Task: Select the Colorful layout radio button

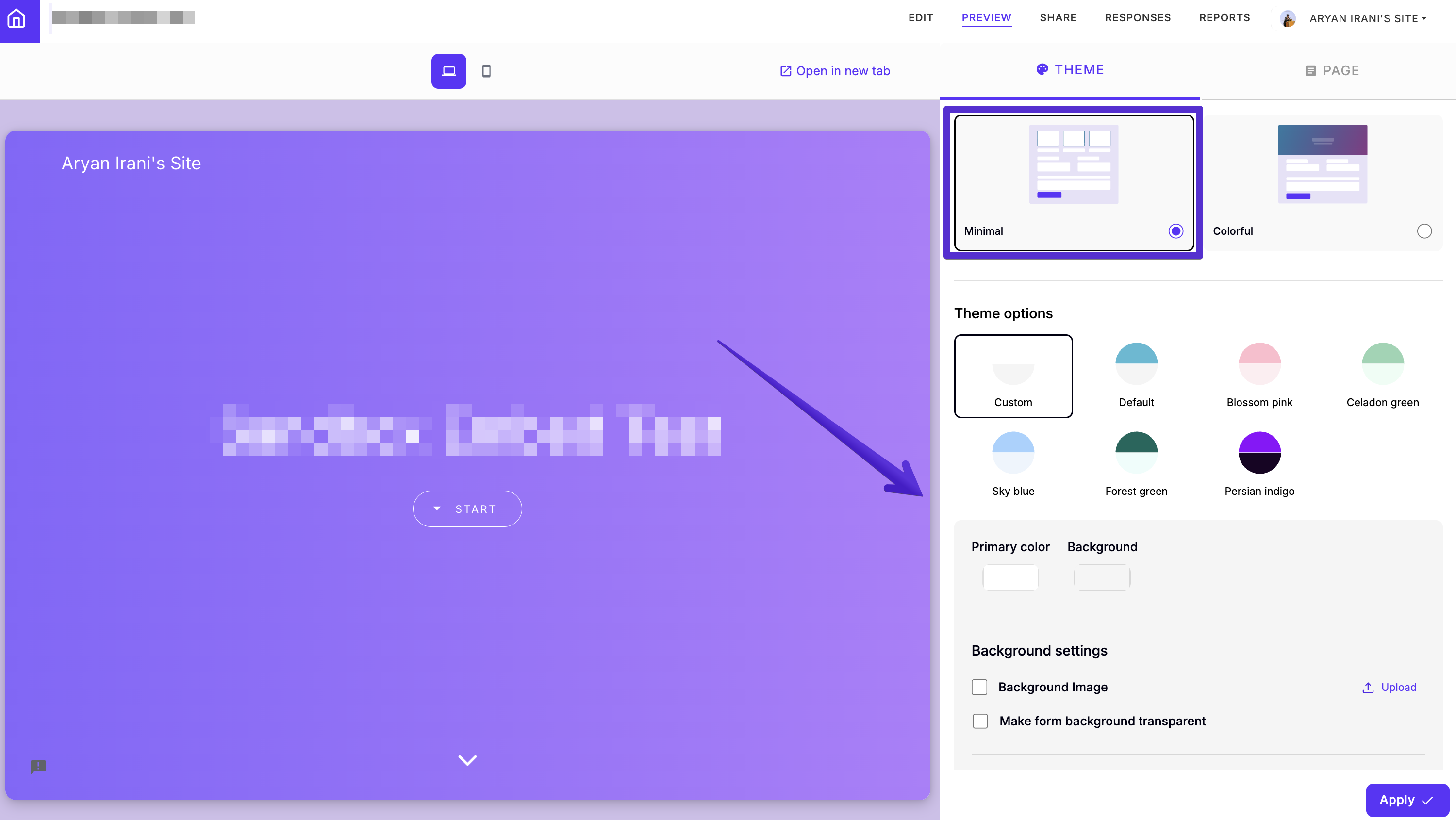Action: click(1424, 231)
